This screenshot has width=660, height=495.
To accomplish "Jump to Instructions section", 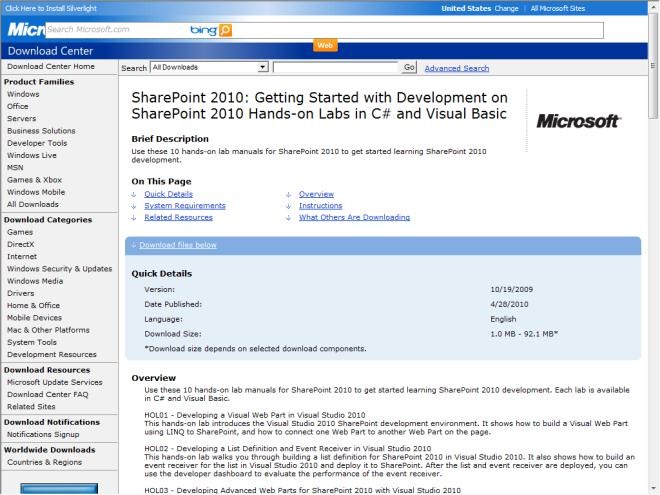I will tap(321, 206).
